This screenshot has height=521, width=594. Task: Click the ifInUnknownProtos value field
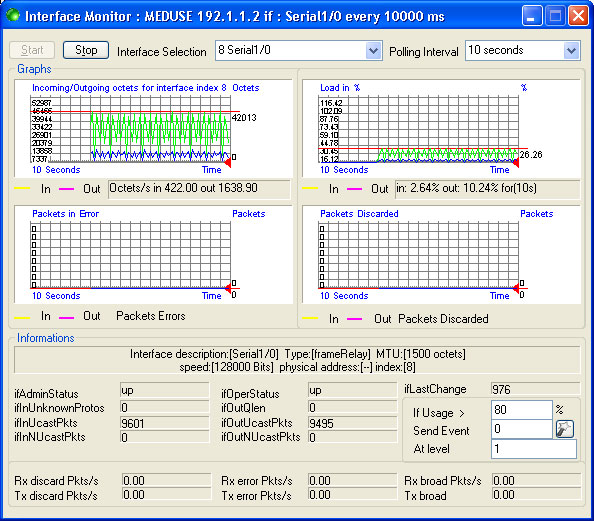164,407
